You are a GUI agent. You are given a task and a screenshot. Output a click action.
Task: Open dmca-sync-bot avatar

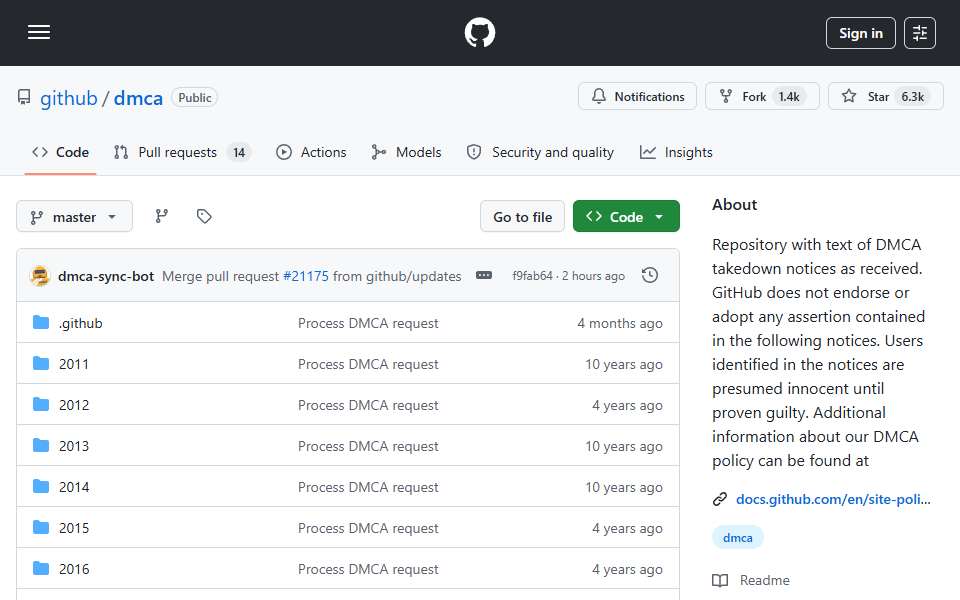click(40, 276)
